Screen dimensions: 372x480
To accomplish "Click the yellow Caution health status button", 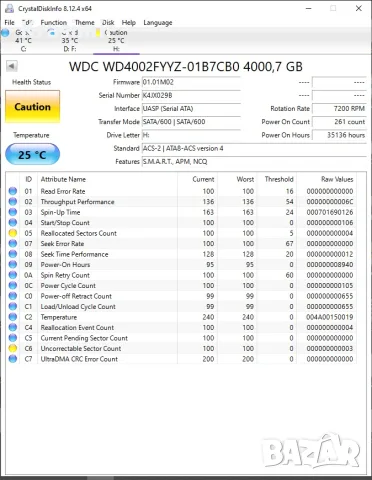I will click(33, 107).
